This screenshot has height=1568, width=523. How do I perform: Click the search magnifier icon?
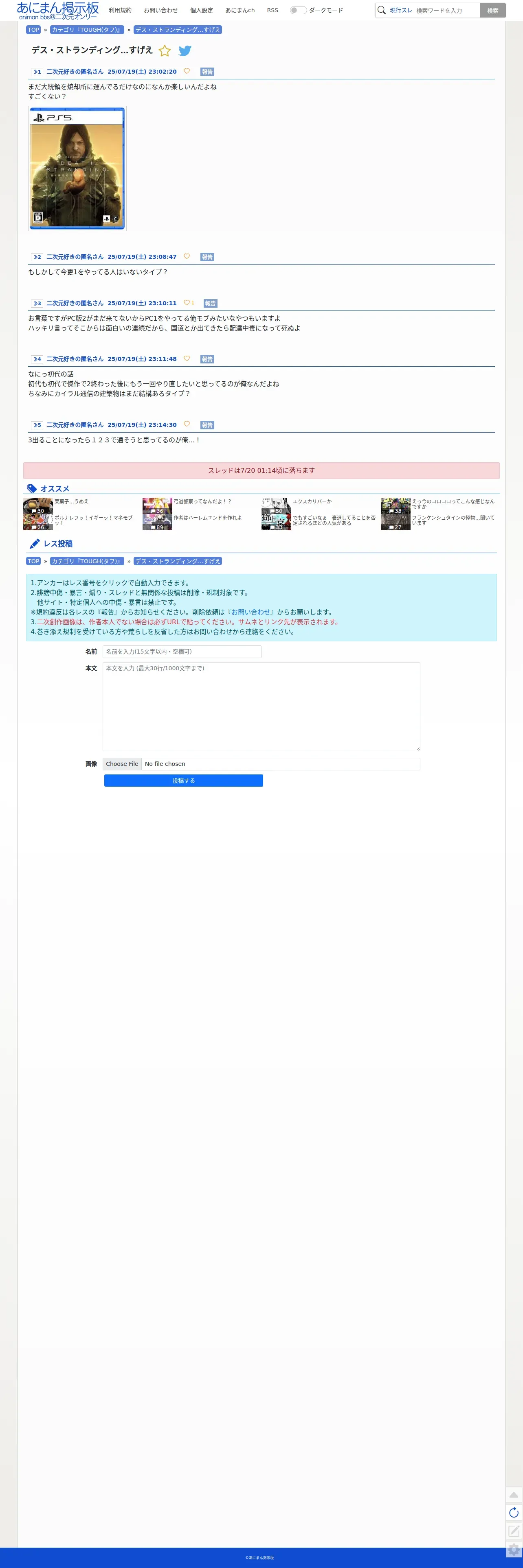(x=382, y=10)
